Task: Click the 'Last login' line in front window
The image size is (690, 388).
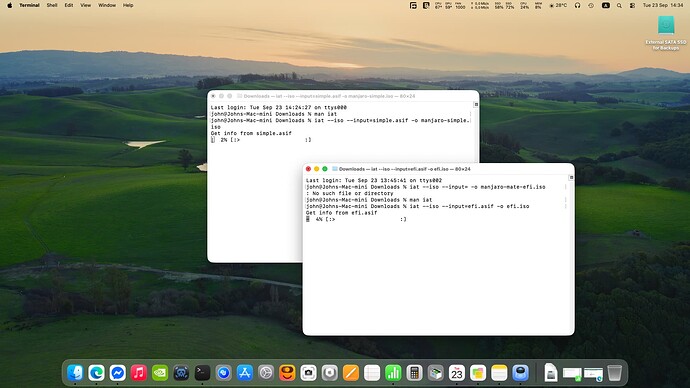Action: pos(374,180)
